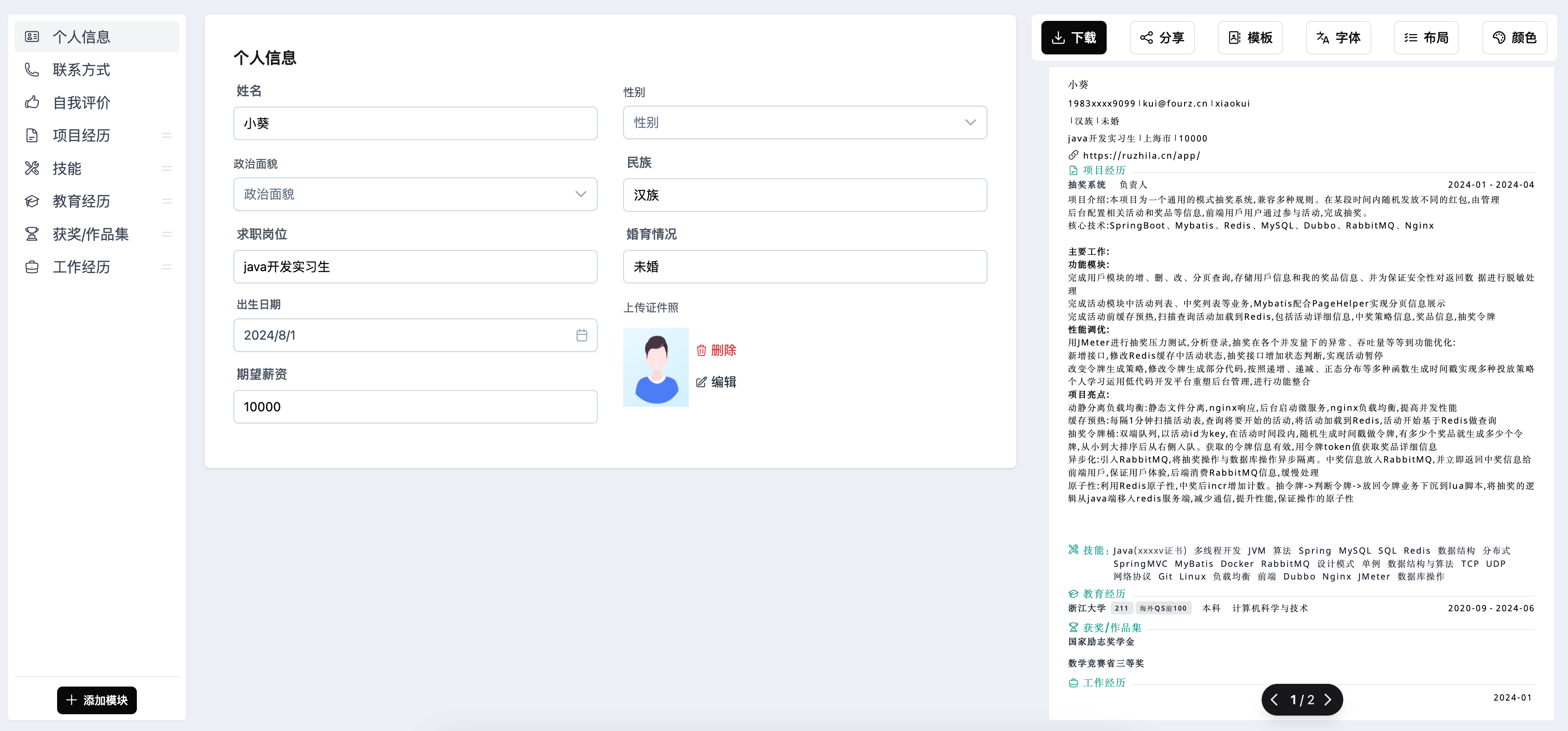Open 自我评价 via the thumbs-up icon
Screen dimensions: 1568x731
pyautogui.click(x=32, y=102)
